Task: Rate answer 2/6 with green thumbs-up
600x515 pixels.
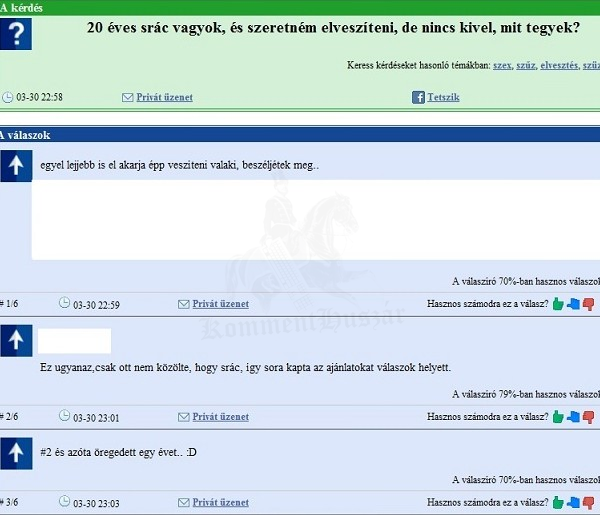Action: (x=558, y=417)
